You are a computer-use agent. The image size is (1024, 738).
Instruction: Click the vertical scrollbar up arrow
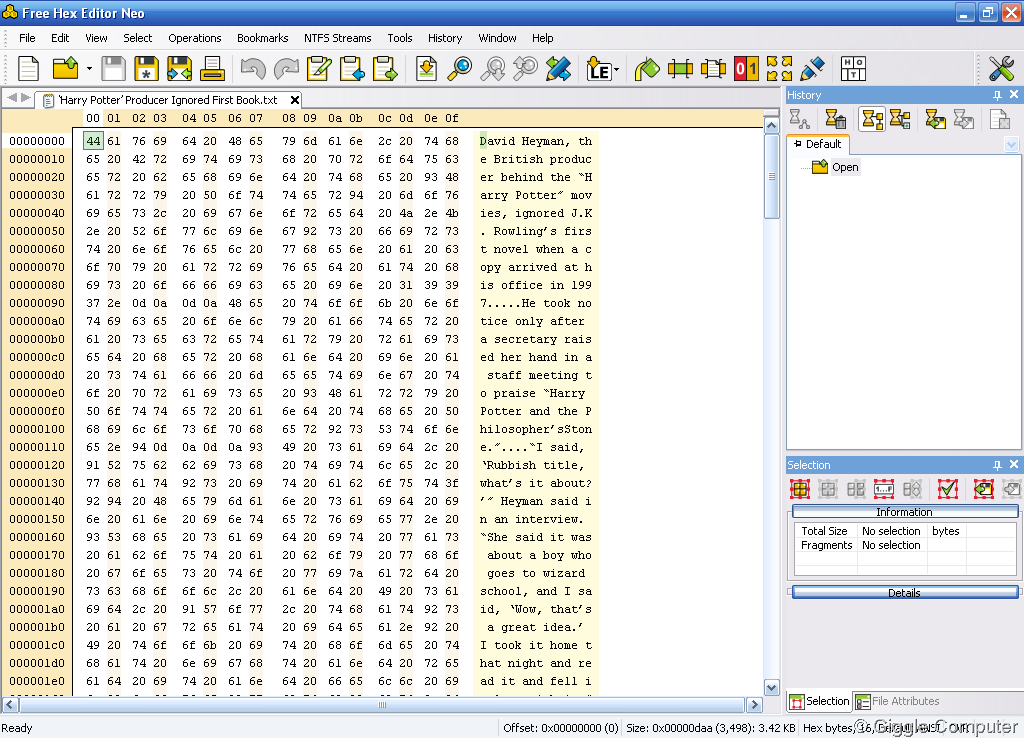tap(771, 125)
